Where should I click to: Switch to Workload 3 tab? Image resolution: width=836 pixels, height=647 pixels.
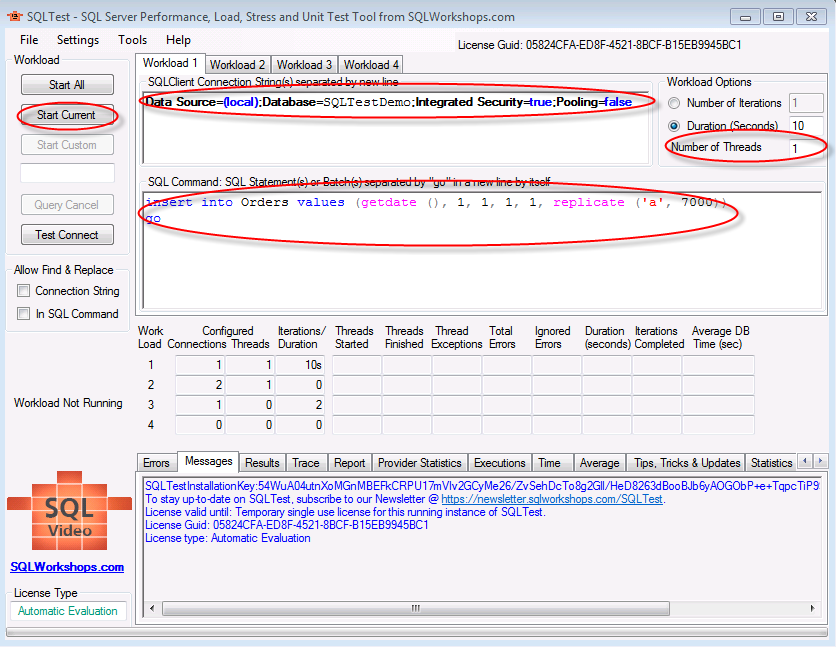[304, 65]
